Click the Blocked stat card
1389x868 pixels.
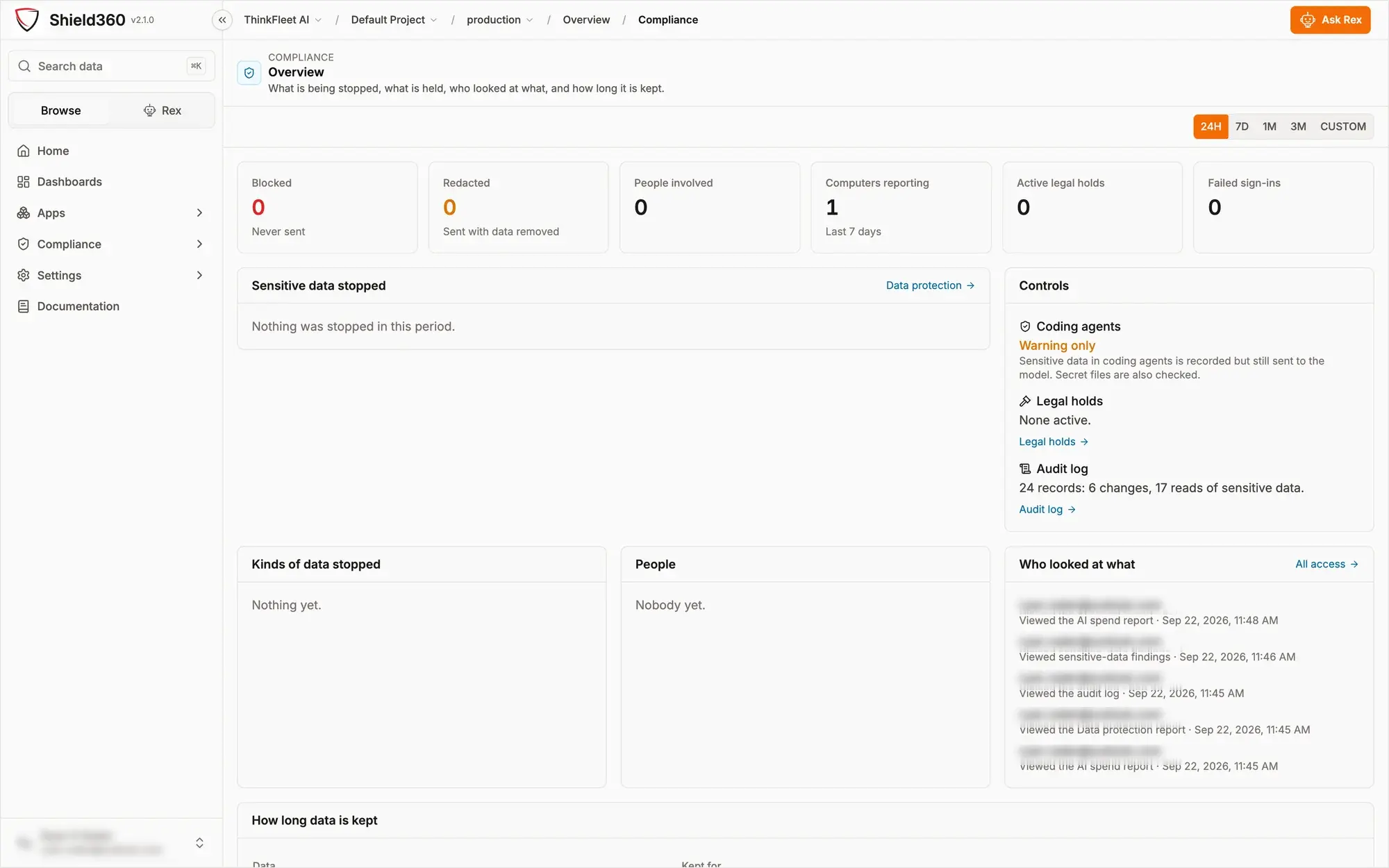coord(327,208)
